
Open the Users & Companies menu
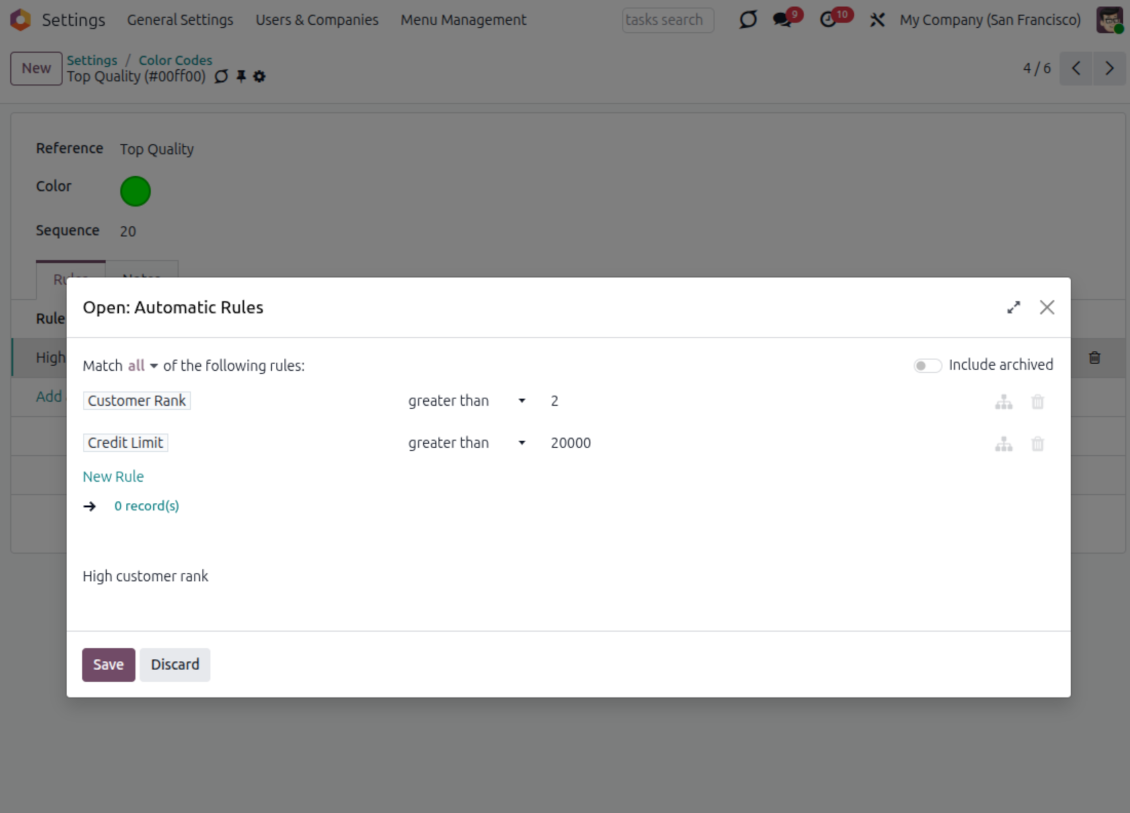pos(316,19)
